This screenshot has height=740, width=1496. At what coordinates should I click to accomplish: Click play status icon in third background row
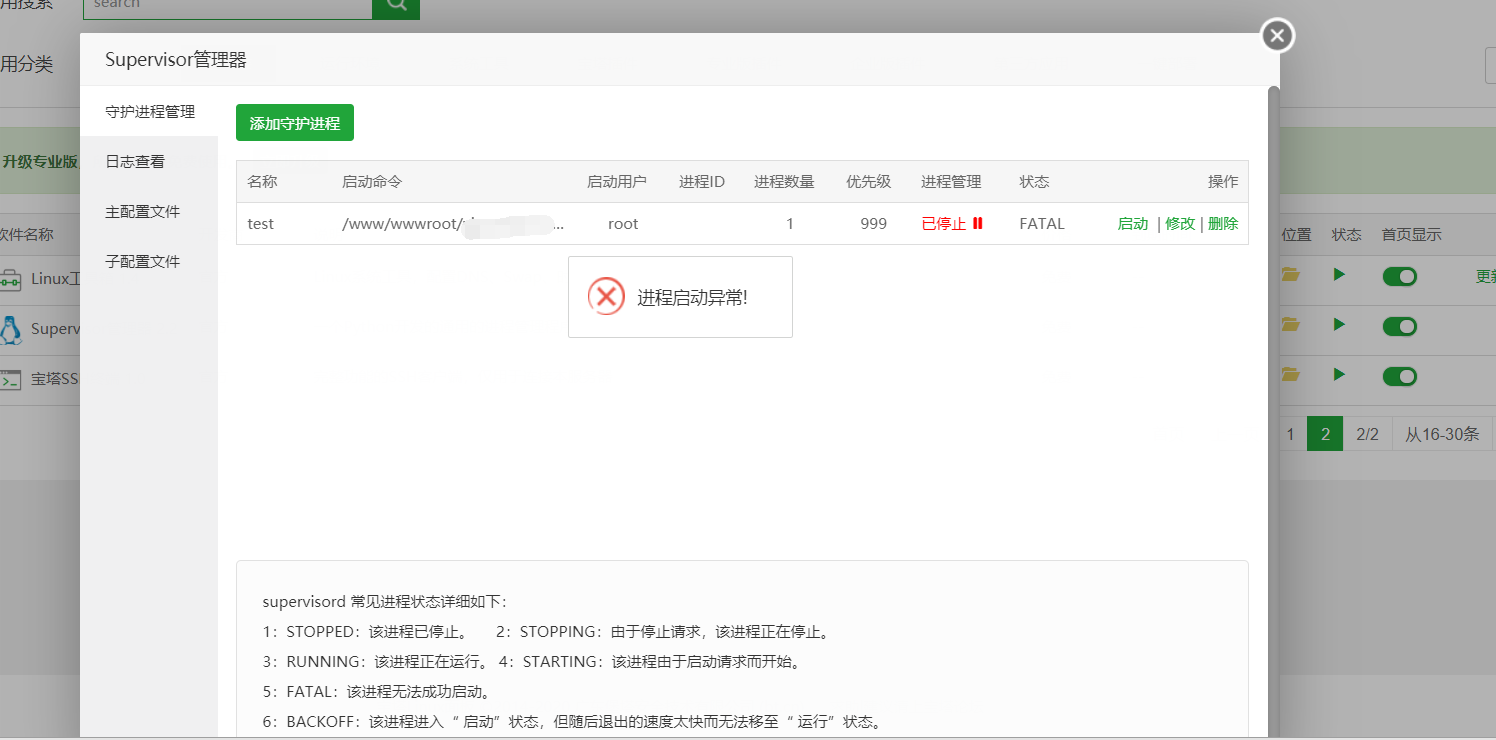click(x=1339, y=374)
